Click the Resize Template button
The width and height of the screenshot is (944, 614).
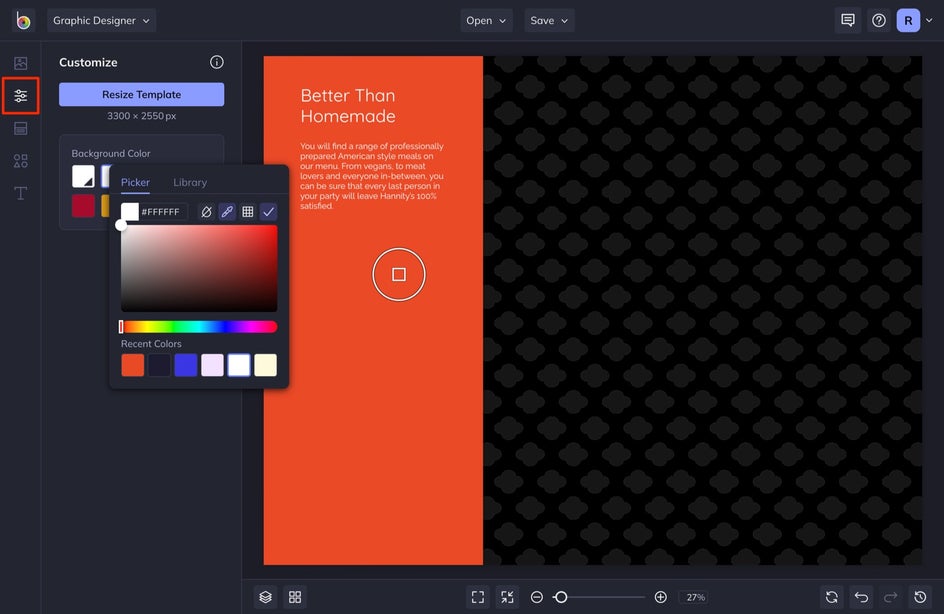[141, 95]
